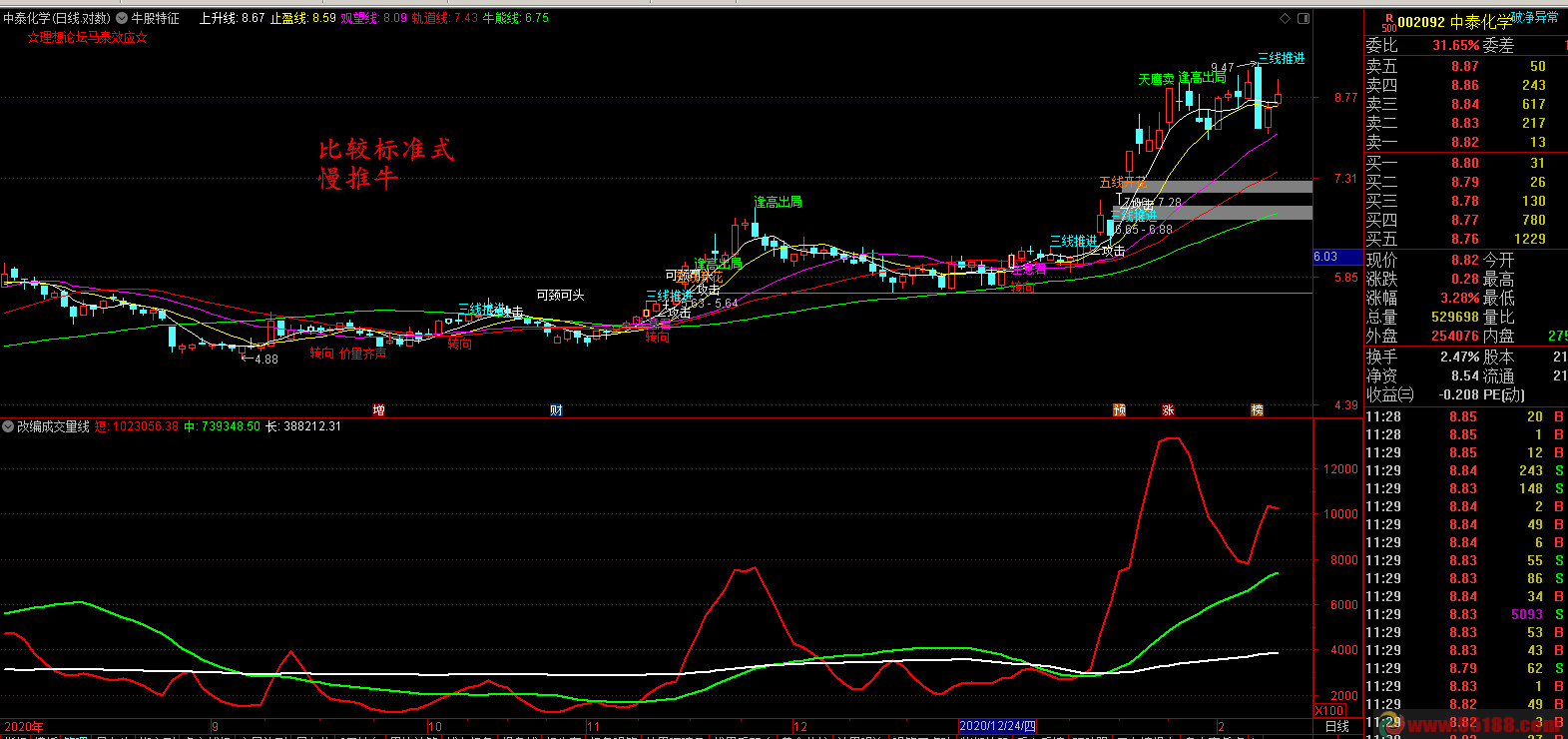Click the 12000 volume axis label
Viewport: 1568px width, 739px height.
pos(1340,468)
